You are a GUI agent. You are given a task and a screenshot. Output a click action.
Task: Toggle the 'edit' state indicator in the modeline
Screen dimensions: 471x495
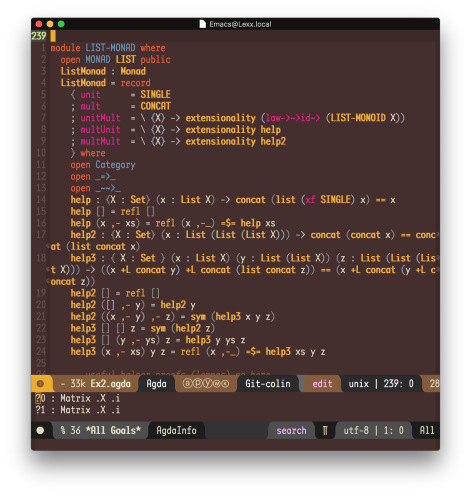point(322,384)
